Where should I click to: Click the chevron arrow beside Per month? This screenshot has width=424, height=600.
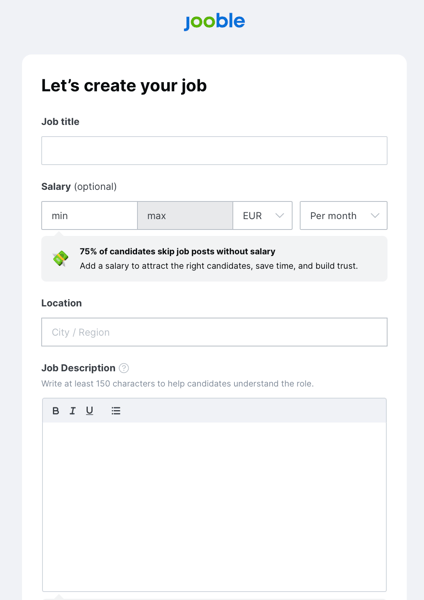pyautogui.click(x=375, y=215)
